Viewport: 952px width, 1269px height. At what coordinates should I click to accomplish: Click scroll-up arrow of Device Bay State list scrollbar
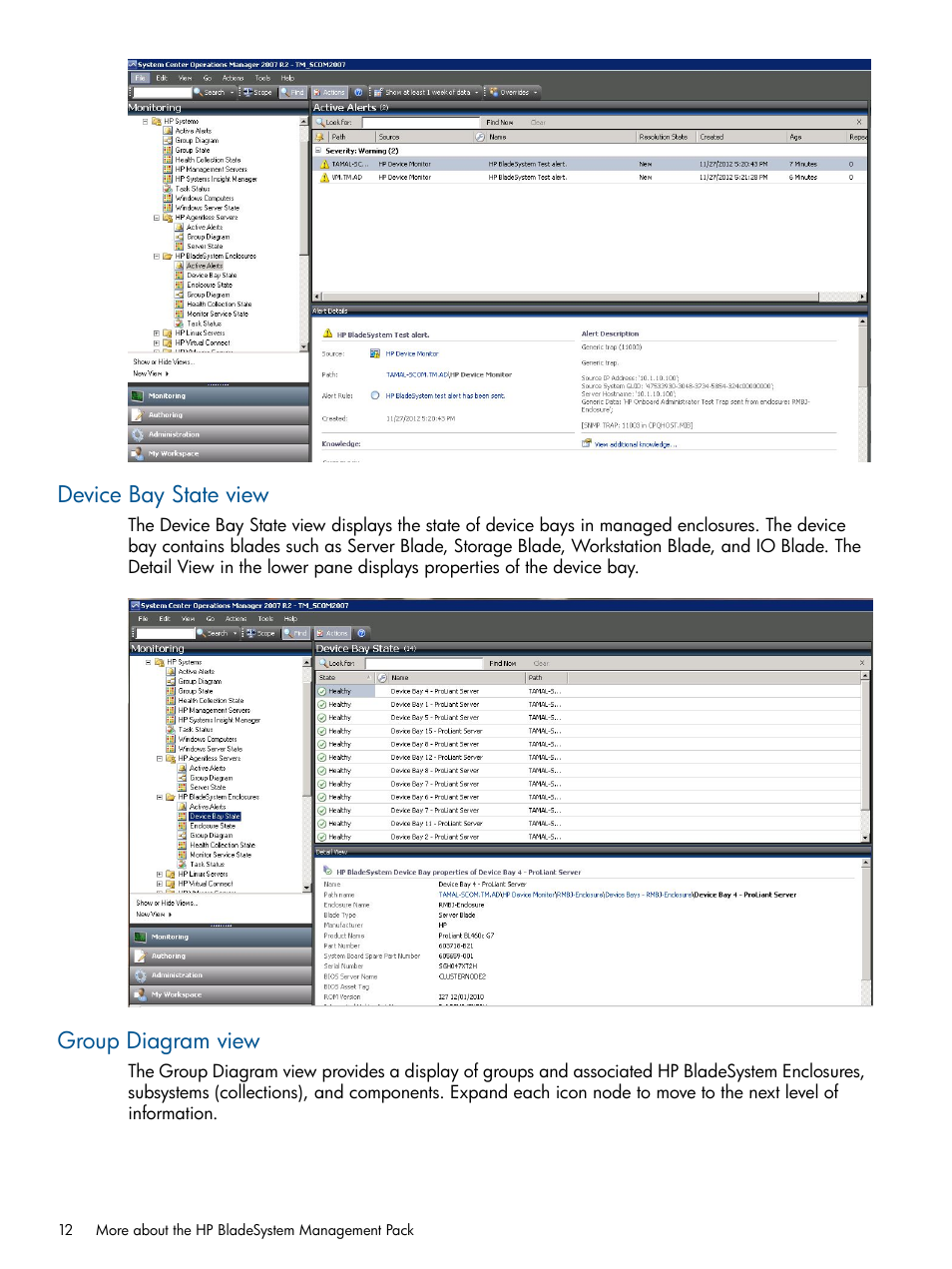click(x=864, y=676)
